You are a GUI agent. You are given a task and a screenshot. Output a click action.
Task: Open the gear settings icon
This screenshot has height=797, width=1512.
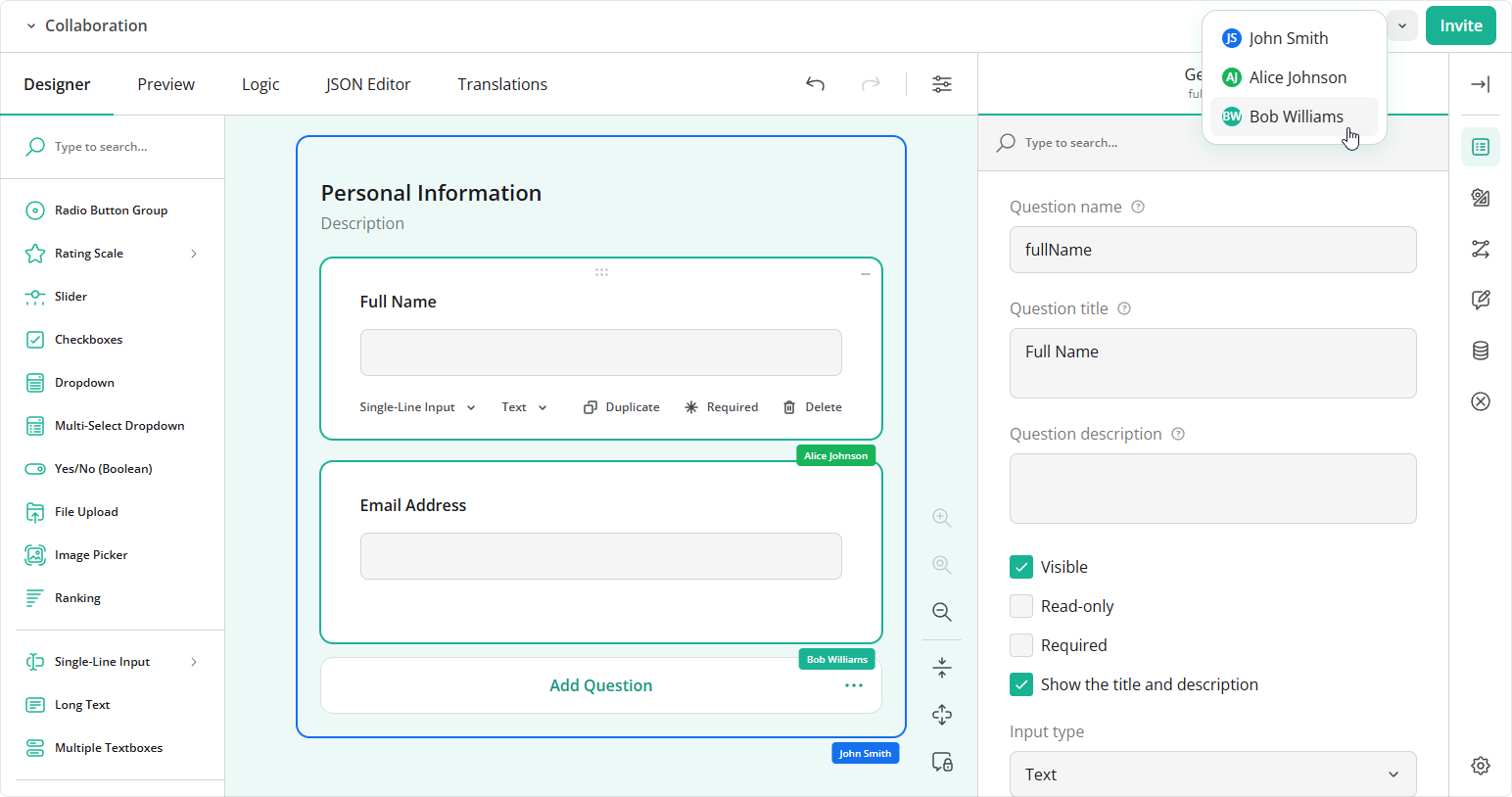point(1481,766)
